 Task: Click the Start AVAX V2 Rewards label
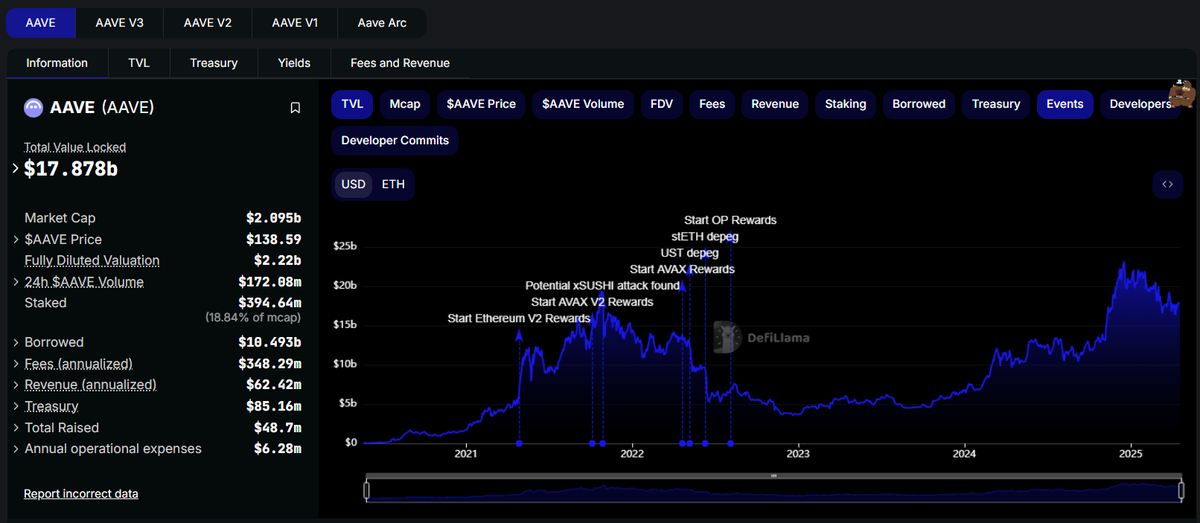coord(592,302)
